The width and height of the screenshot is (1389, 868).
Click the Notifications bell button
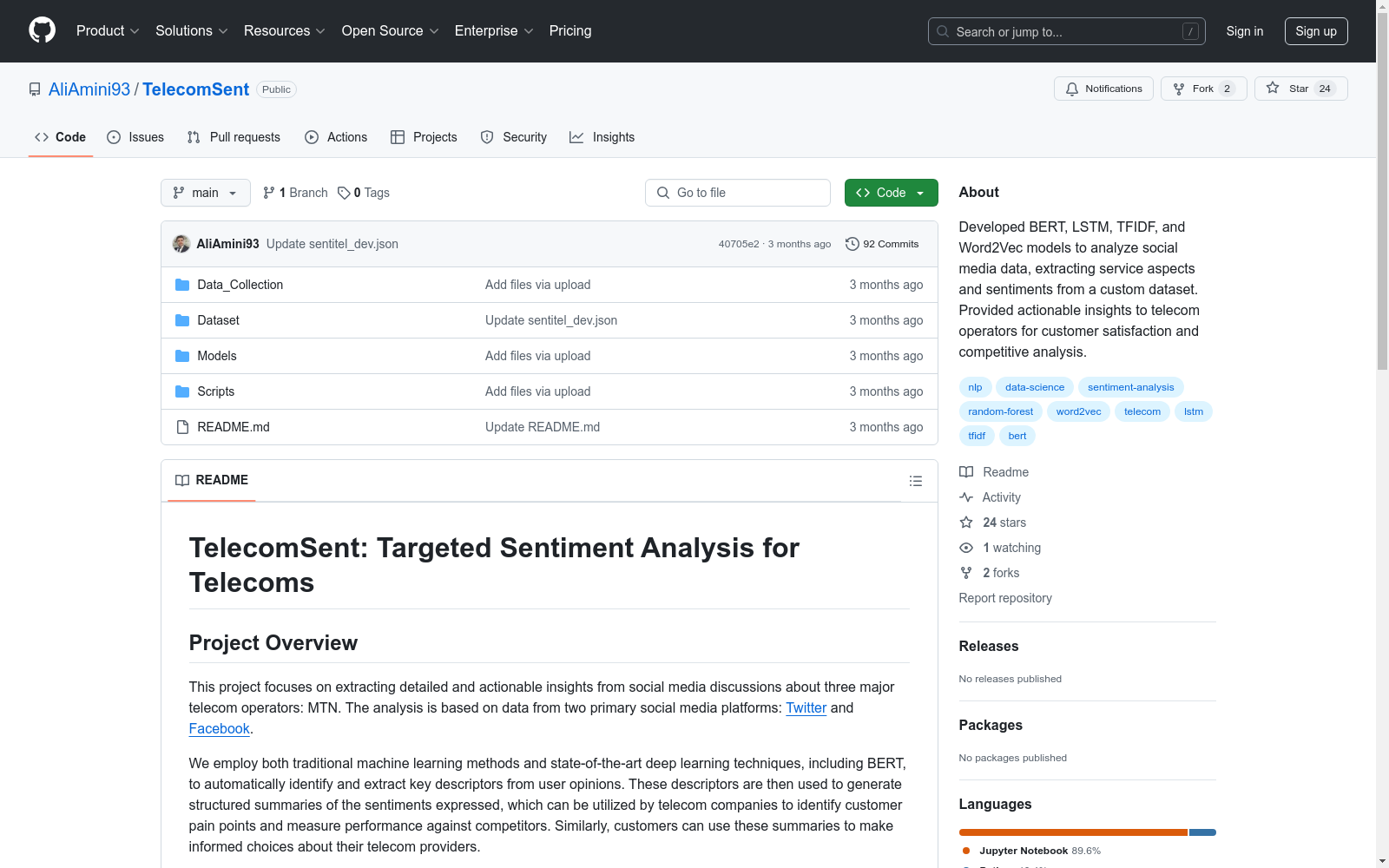click(x=1103, y=89)
